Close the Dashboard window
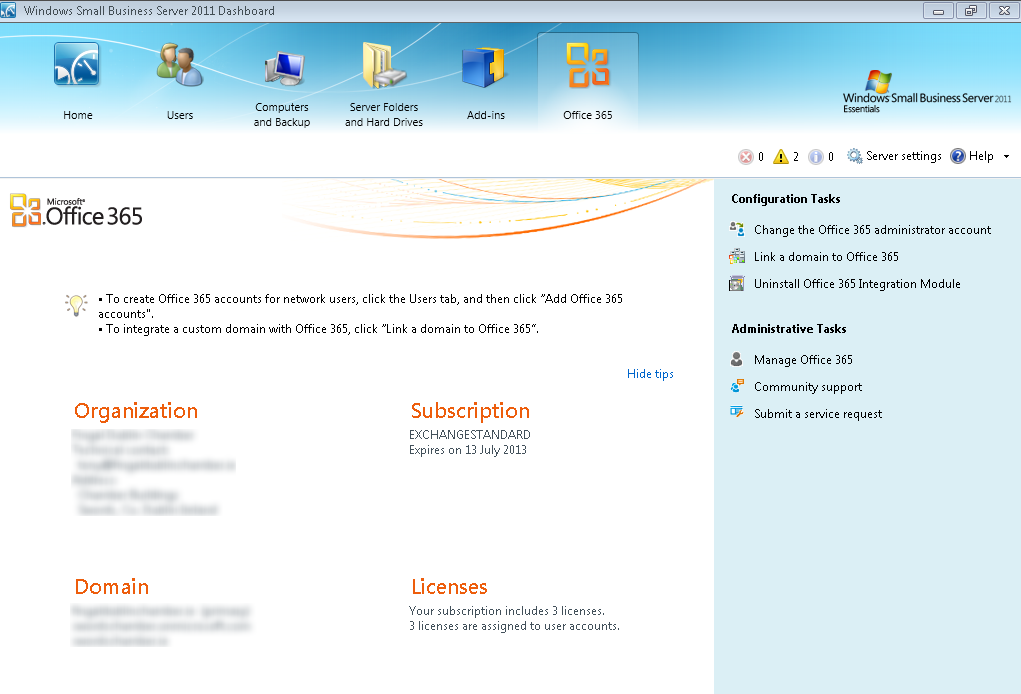1021x694 pixels. 1005,10
